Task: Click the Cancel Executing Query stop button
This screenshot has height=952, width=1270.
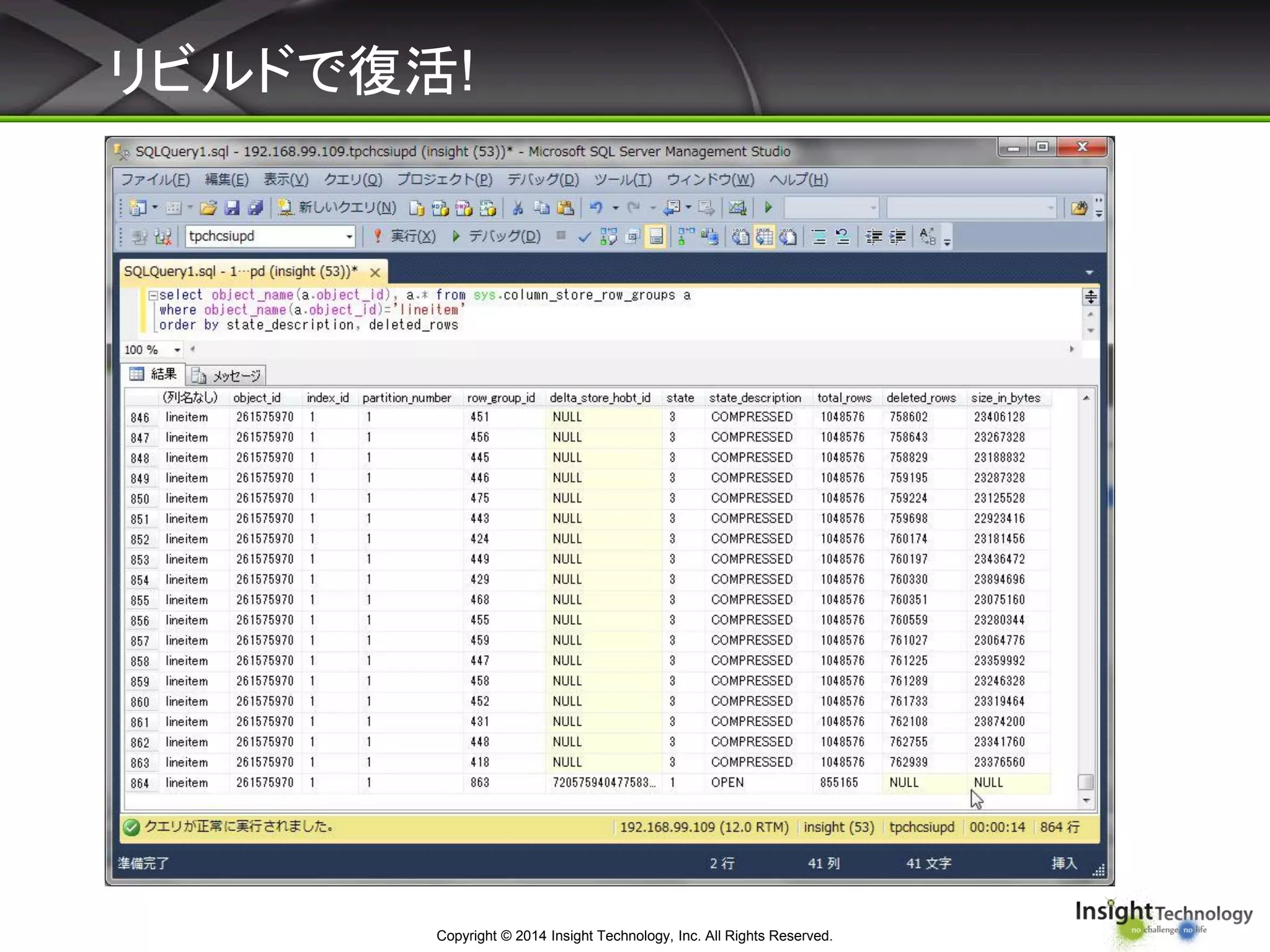Action: (x=561, y=236)
